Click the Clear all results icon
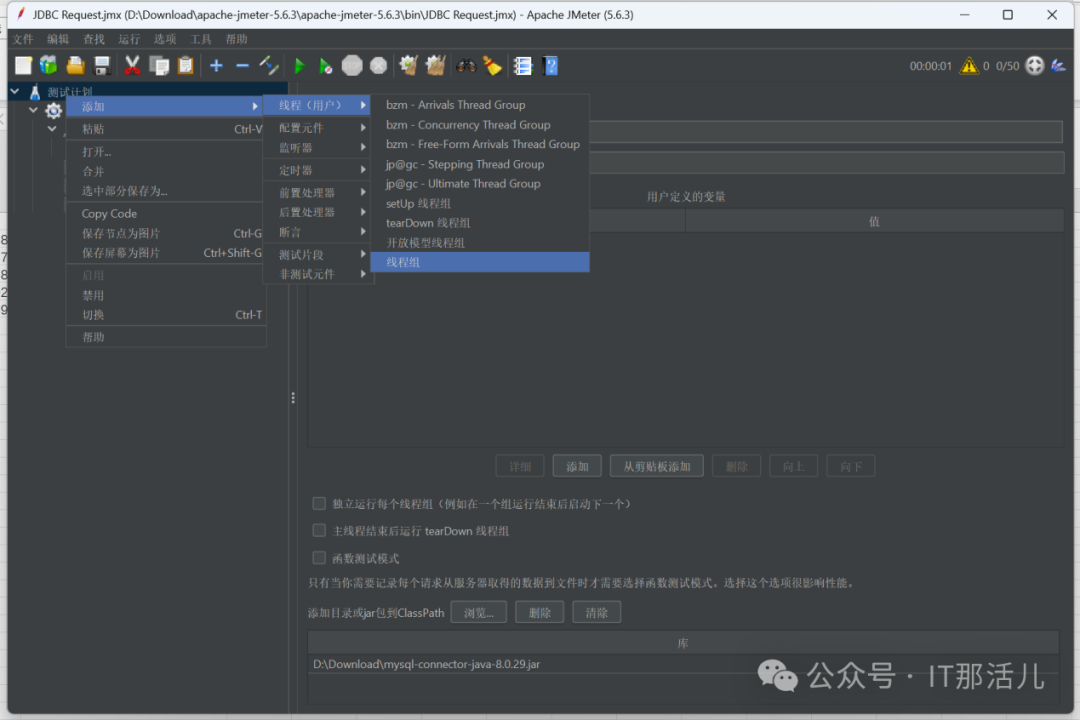 tap(435, 65)
